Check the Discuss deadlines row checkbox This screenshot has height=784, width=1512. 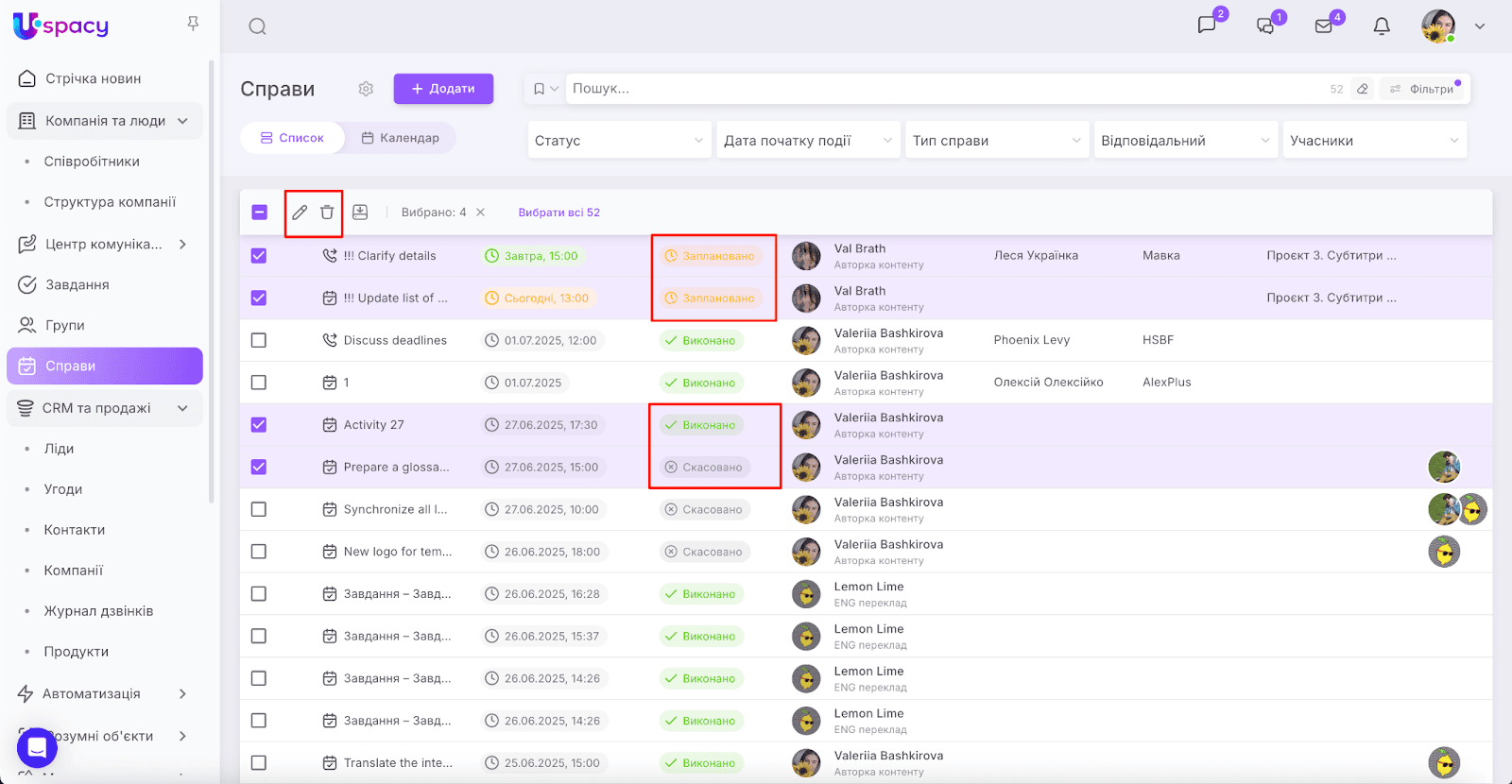pyautogui.click(x=259, y=340)
